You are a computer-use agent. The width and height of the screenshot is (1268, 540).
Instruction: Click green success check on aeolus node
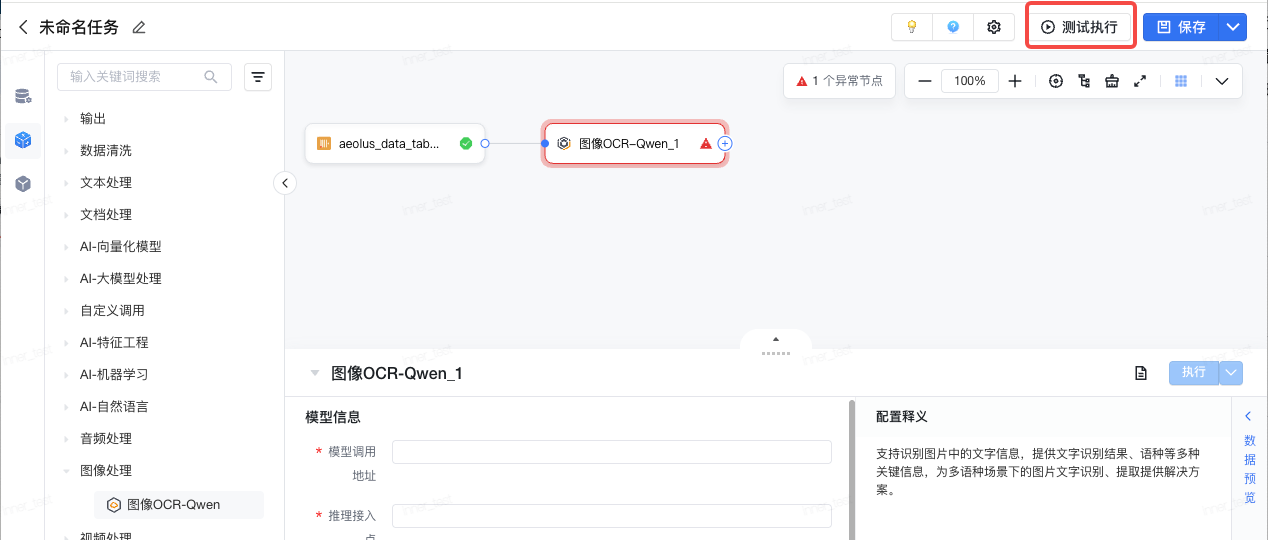coord(465,143)
